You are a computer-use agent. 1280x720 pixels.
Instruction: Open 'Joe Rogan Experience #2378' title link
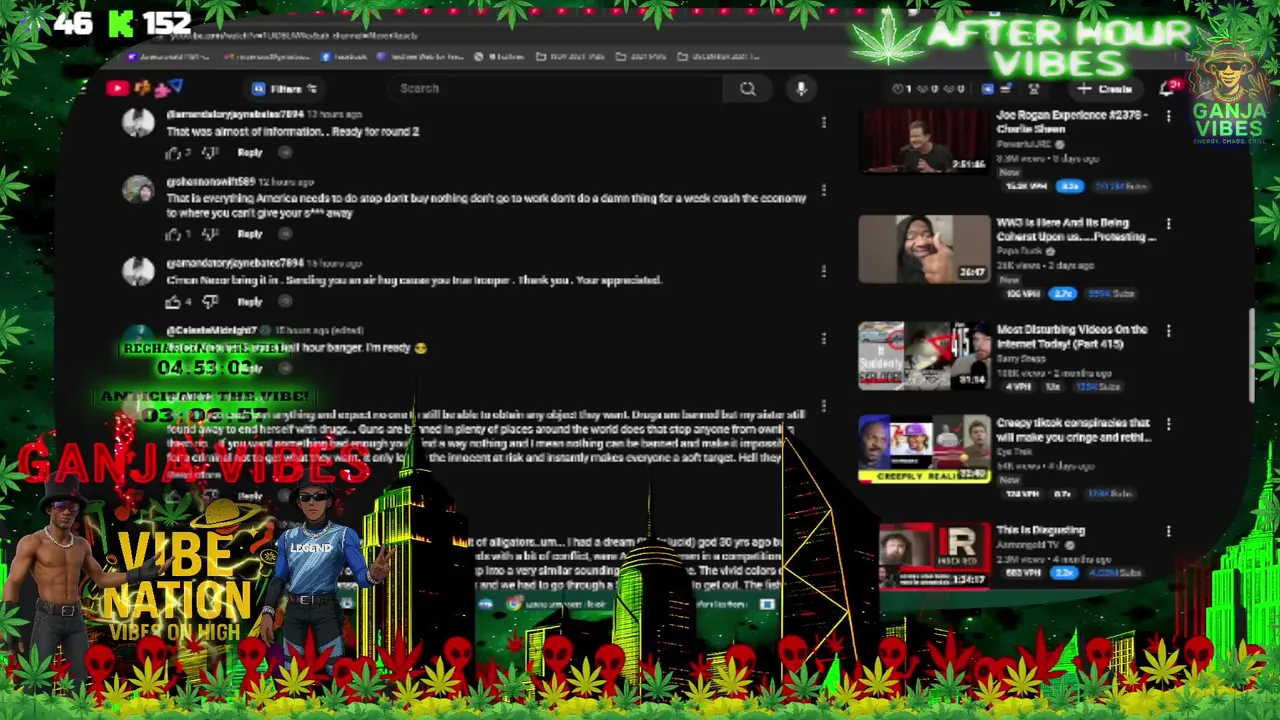pyautogui.click(x=1071, y=122)
